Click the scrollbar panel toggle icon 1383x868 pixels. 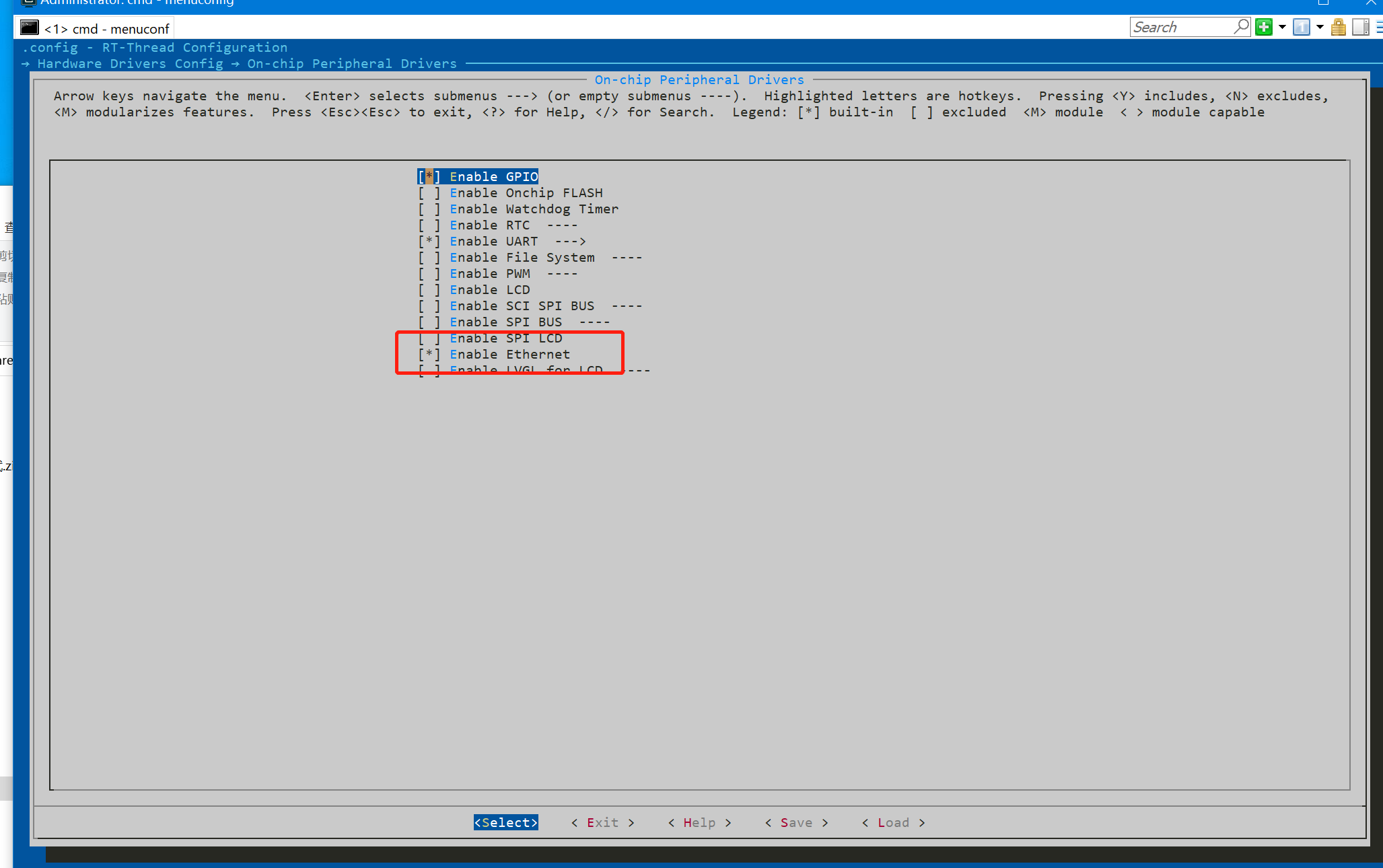[x=1360, y=28]
